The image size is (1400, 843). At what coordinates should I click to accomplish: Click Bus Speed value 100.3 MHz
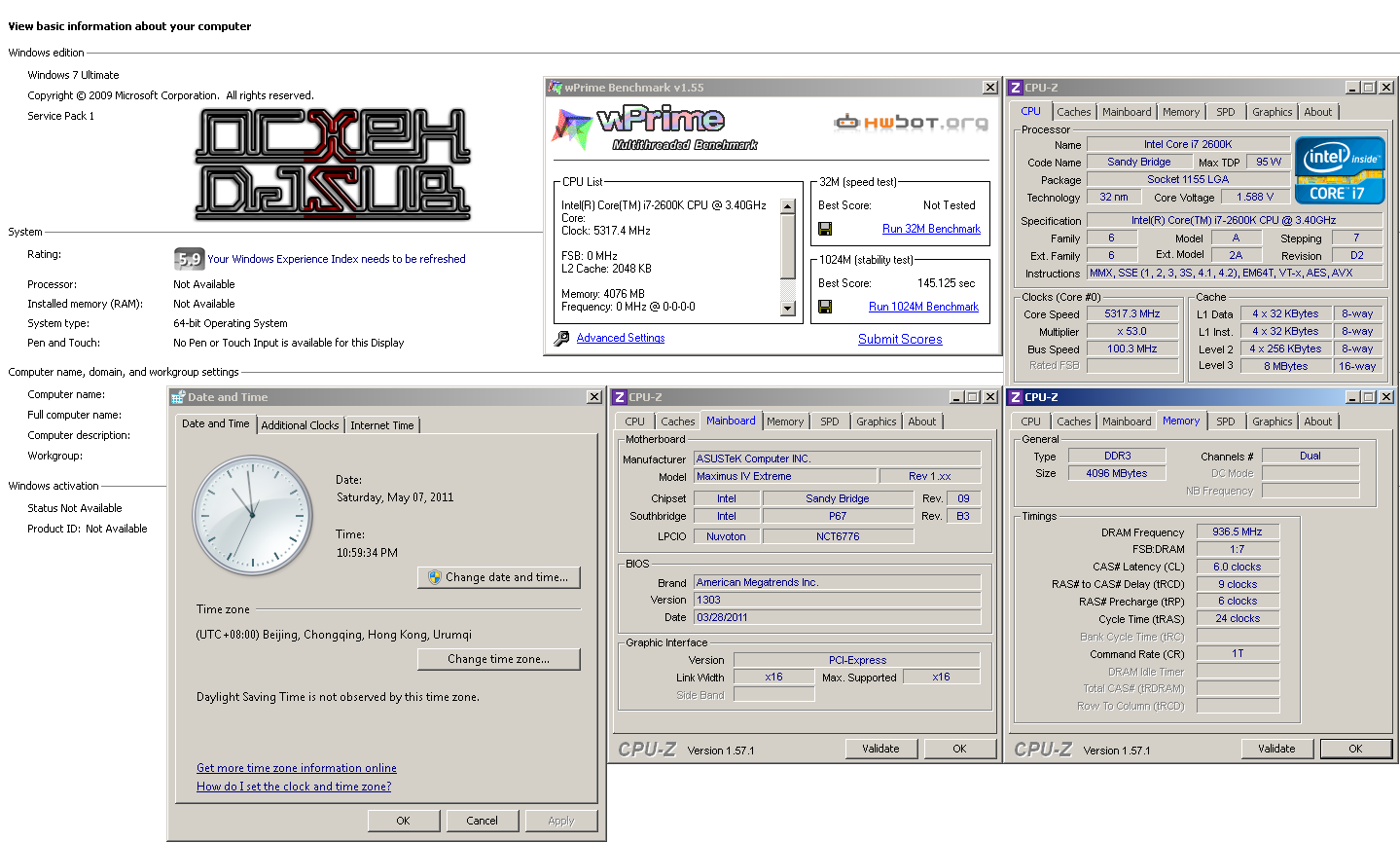point(1132,348)
